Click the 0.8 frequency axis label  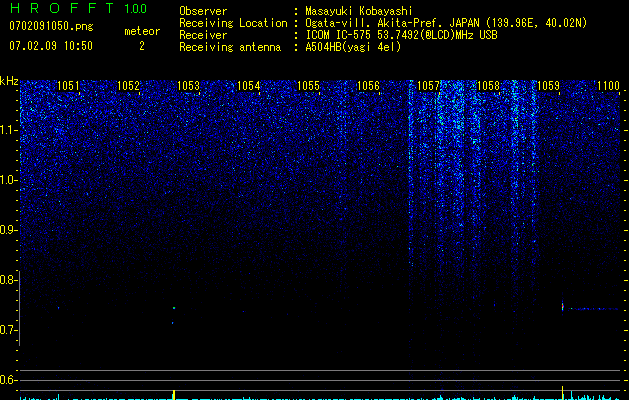[7, 280]
